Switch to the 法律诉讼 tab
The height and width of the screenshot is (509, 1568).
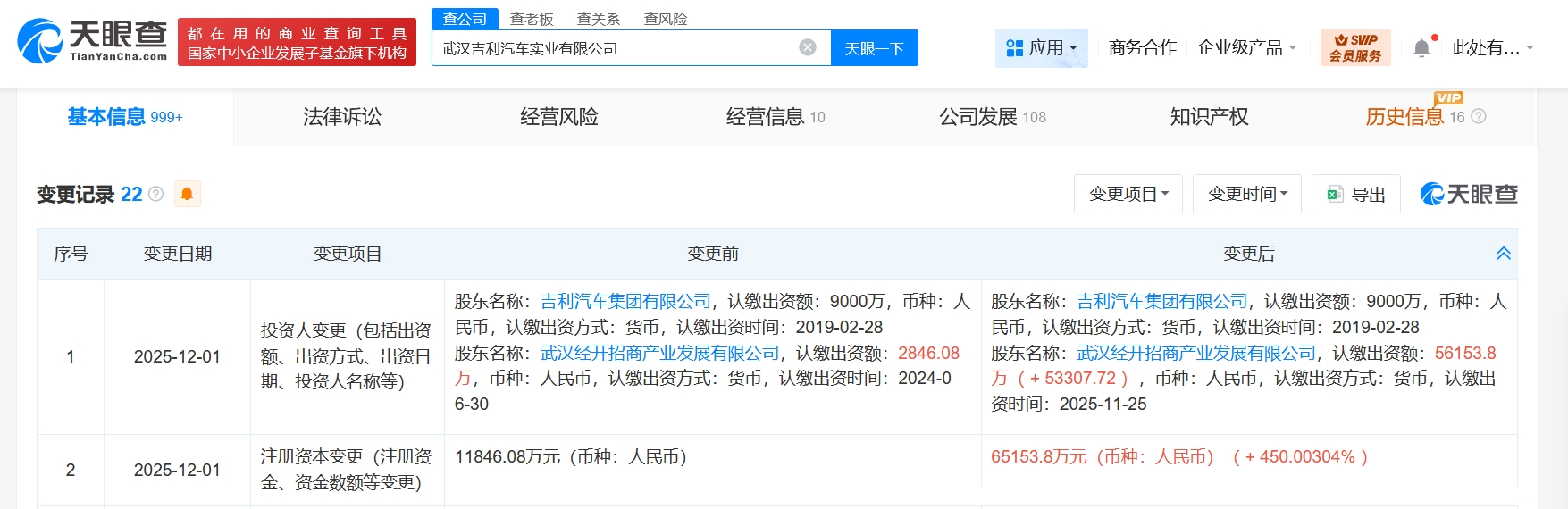(x=342, y=117)
